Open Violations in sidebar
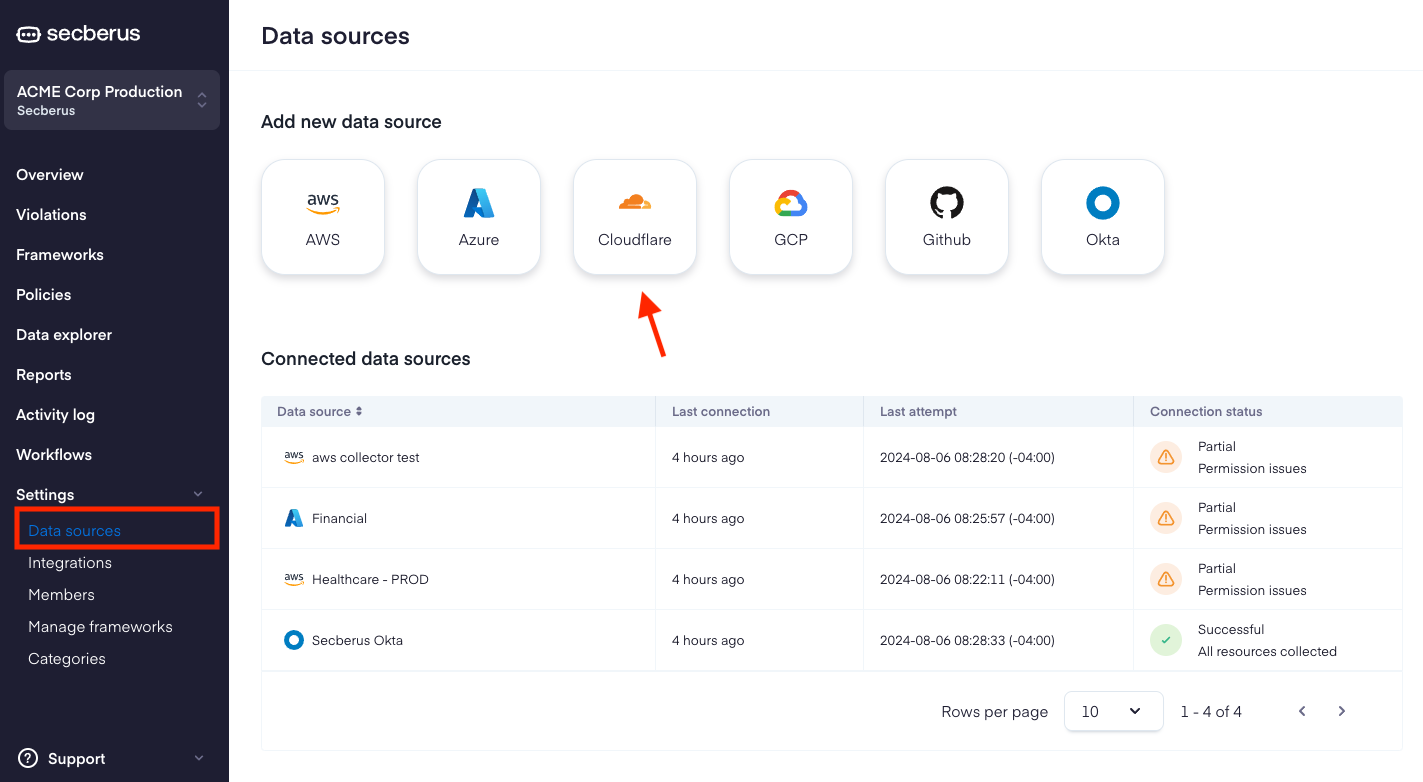 pyautogui.click(x=51, y=214)
